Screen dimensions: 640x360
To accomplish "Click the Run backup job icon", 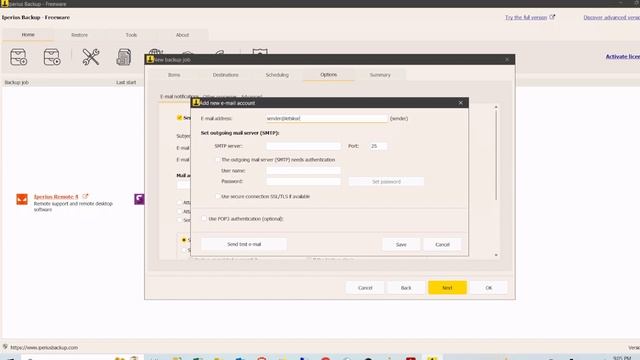I will tap(52, 57).
